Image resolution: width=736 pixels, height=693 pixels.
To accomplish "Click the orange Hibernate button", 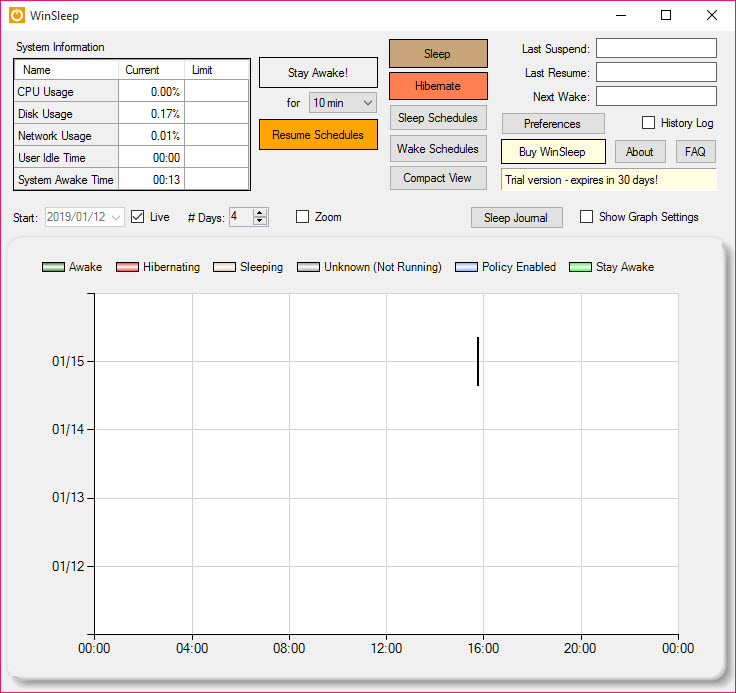I will 438,86.
